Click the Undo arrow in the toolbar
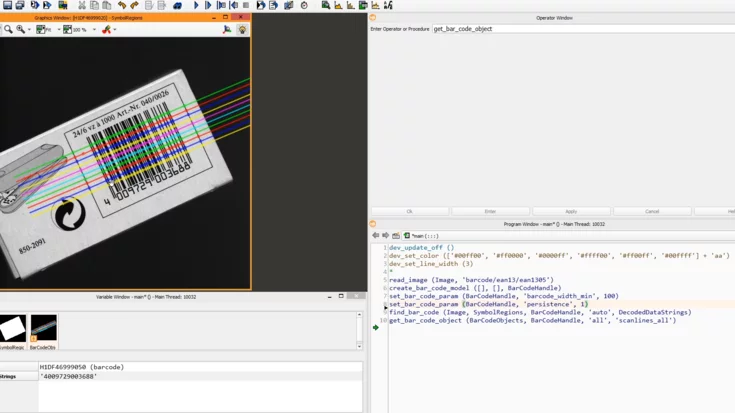Image resolution: width=735 pixels, height=413 pixels. (122, 6)
